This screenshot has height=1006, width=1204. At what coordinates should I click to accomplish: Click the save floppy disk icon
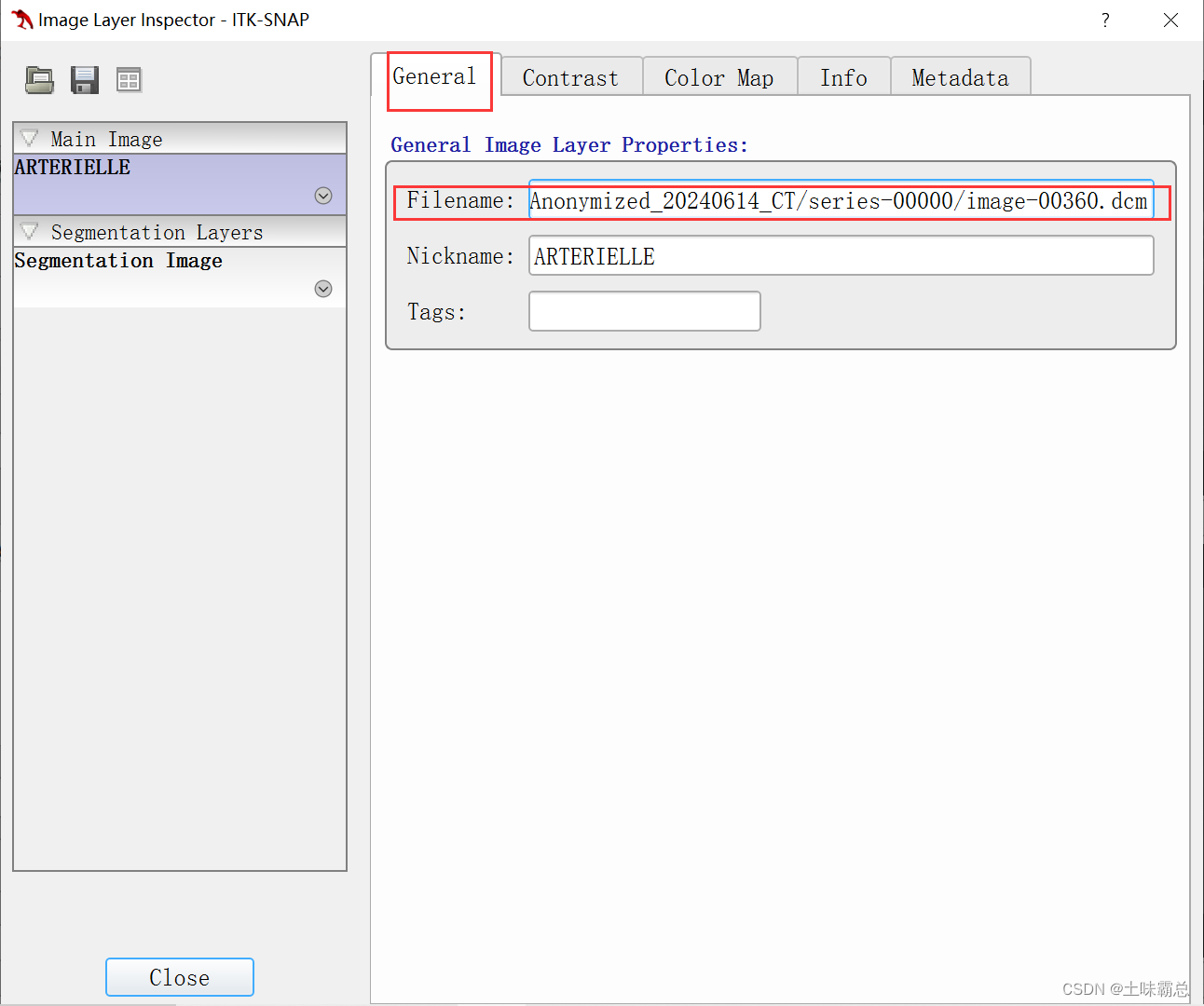click(85, 80)
